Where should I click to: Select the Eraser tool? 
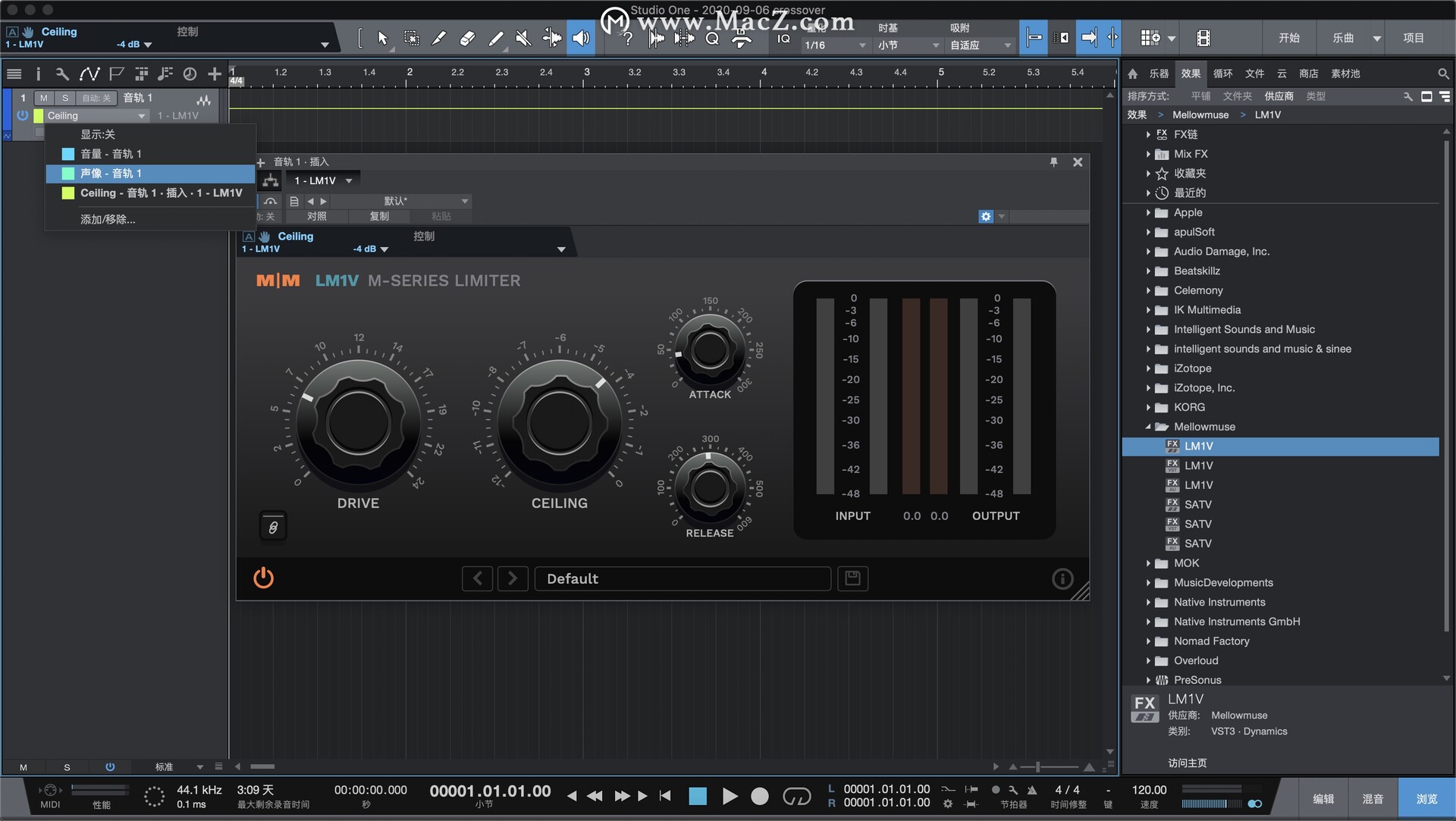pos(467,38)
